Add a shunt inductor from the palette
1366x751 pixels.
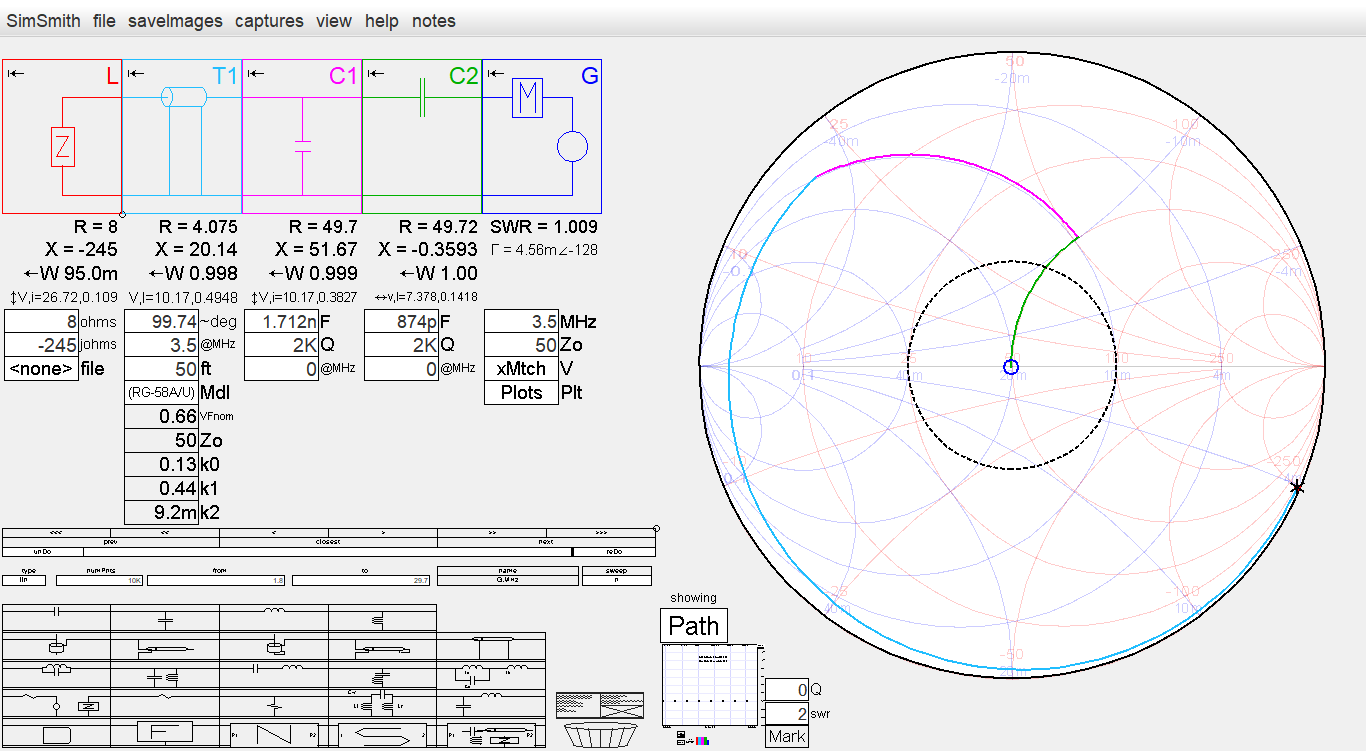coord(383,618)
